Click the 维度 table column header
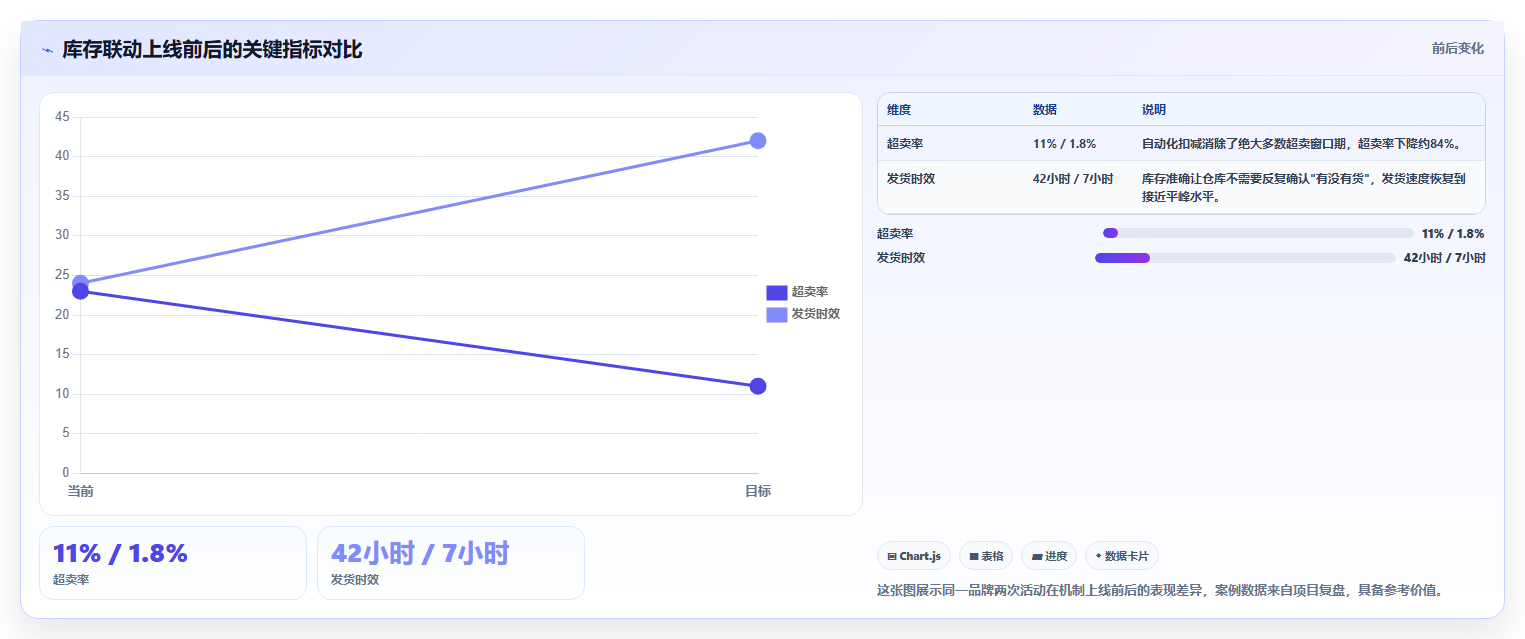Screen dimensions: 1525x639 pyautogui.click(x=899, y=110)
